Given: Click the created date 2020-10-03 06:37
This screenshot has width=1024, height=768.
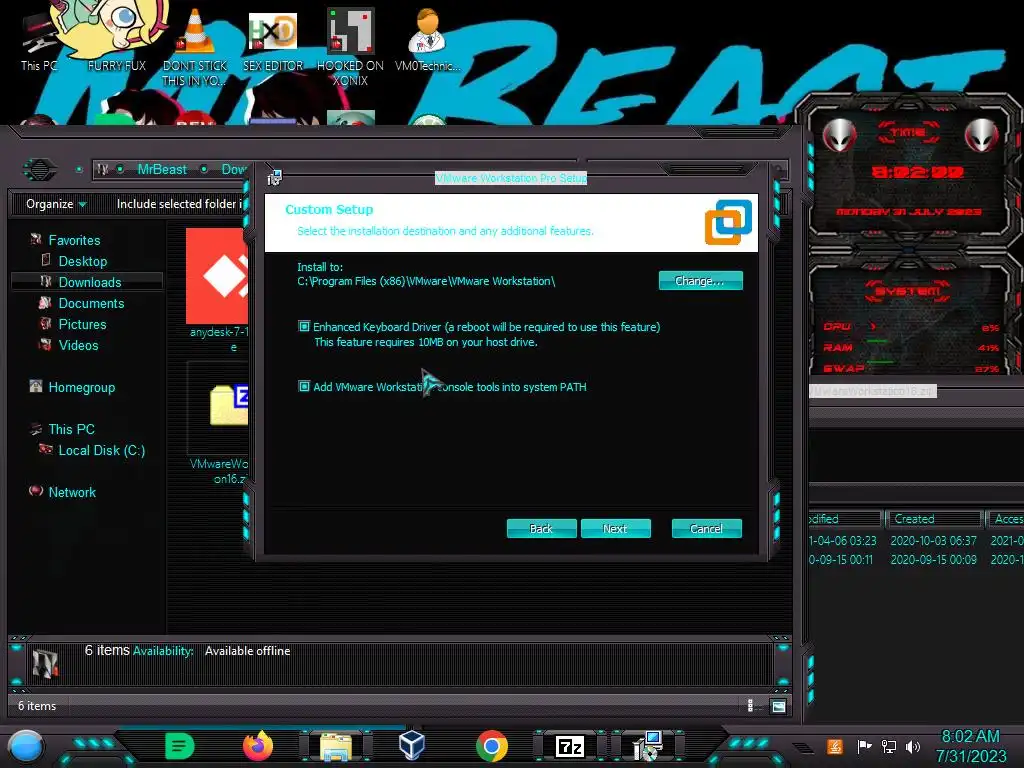Looking at the screenshot, I should [x=933, y=541].
